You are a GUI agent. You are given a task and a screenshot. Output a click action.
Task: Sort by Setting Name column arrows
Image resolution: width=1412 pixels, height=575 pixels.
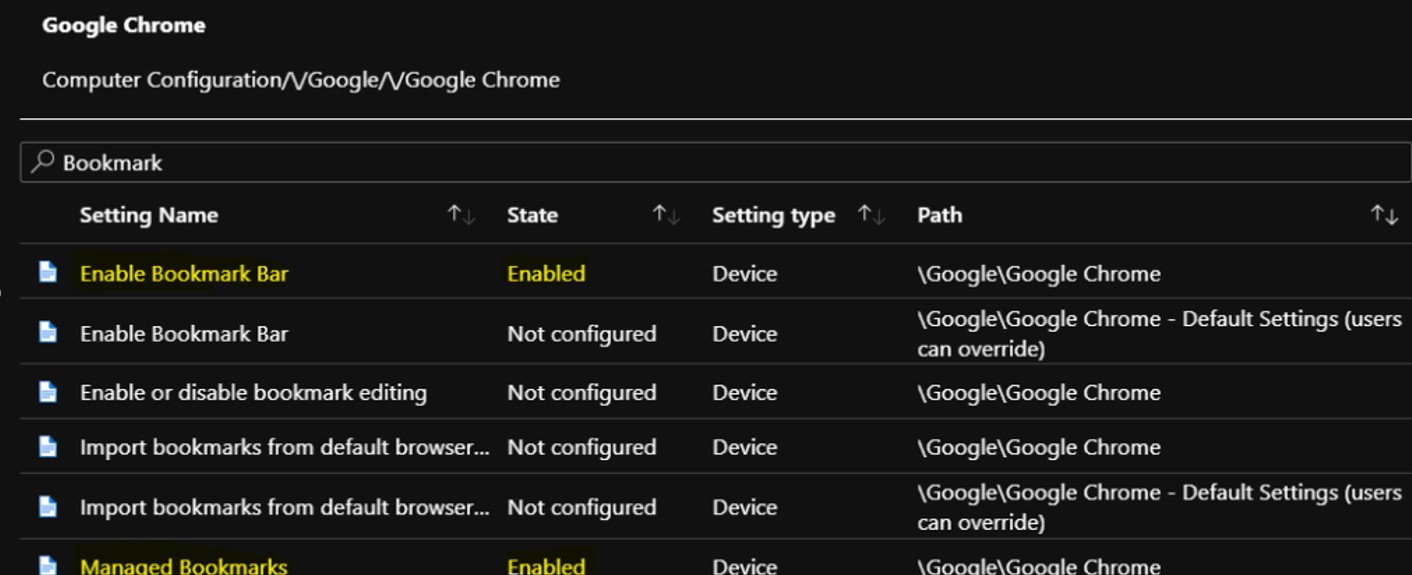[461, 215]
